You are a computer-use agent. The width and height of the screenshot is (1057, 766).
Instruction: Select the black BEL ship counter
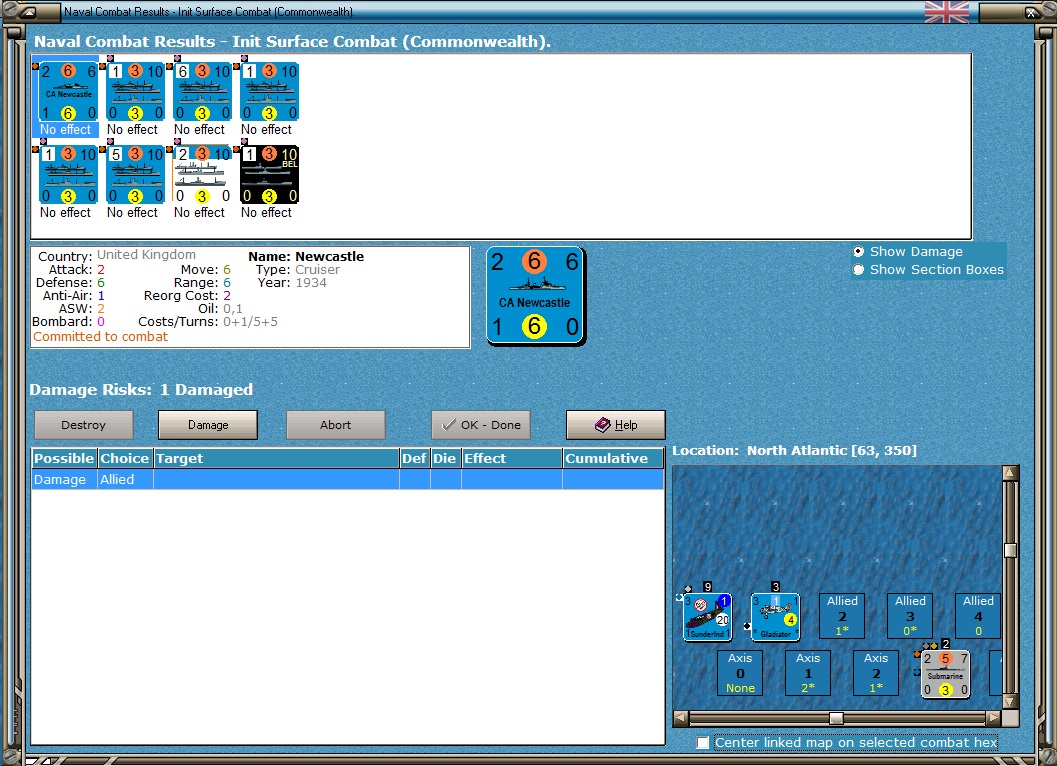(x=269, y=175)
